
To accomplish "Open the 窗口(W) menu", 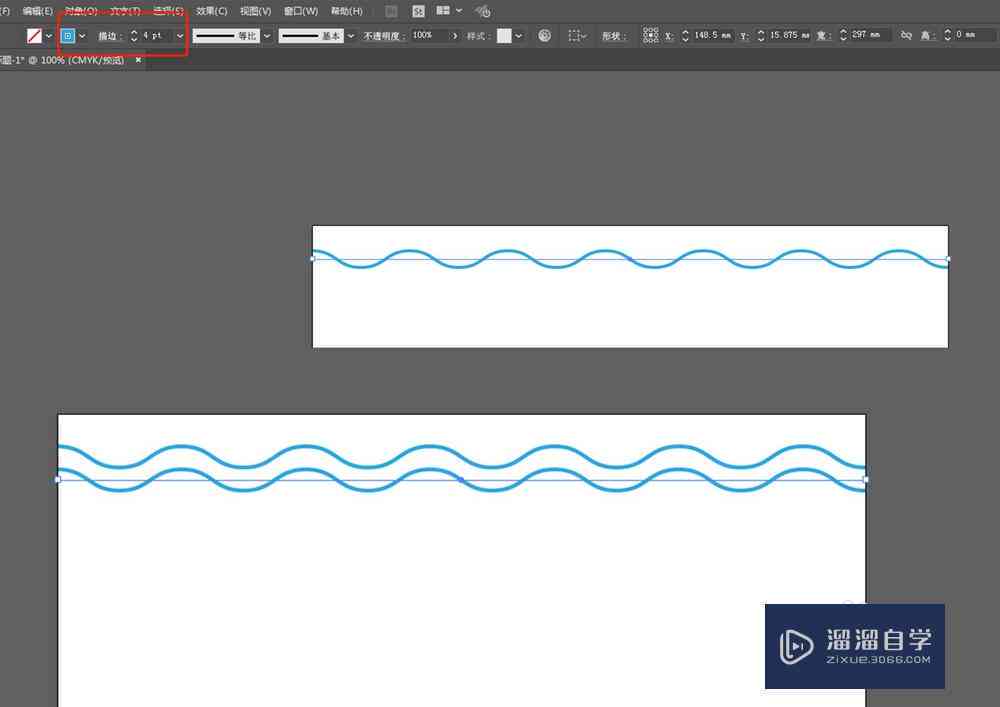I will click(x=301, y=11).
